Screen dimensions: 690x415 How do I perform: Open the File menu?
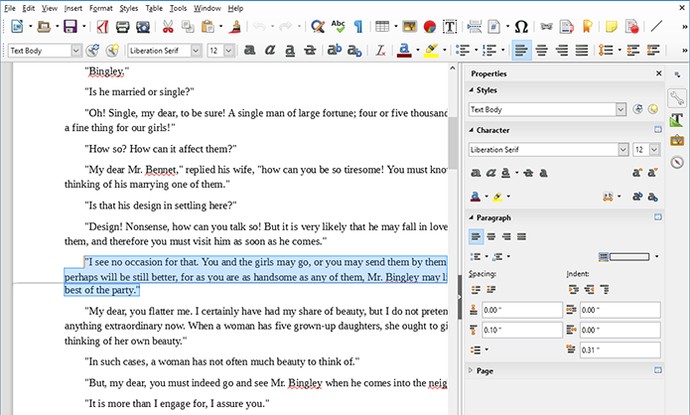tap(10, 8)
